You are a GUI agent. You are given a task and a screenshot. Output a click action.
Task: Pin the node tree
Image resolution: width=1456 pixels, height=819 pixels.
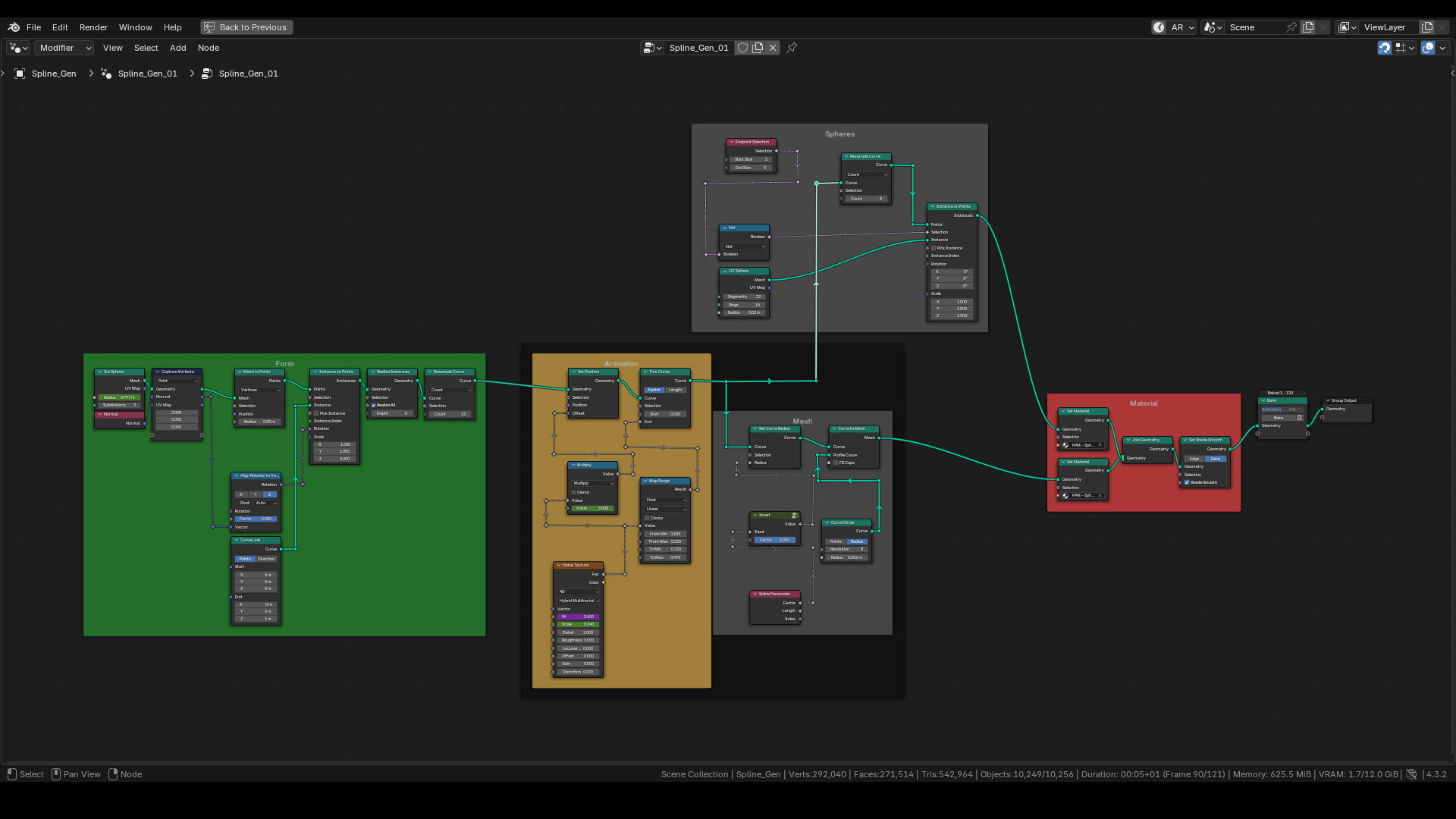(792, 48)
